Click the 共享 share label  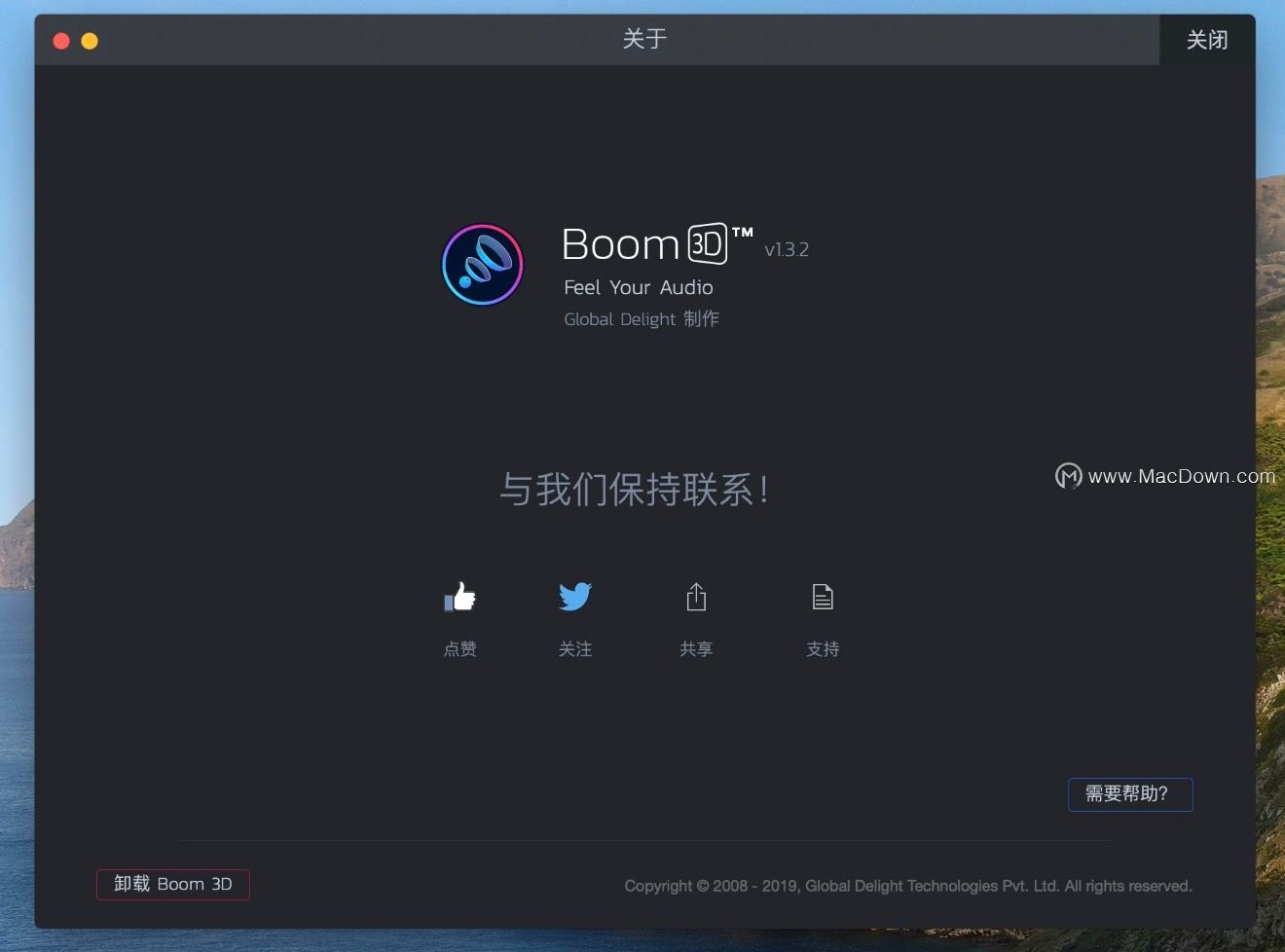(x=696, y=649)
